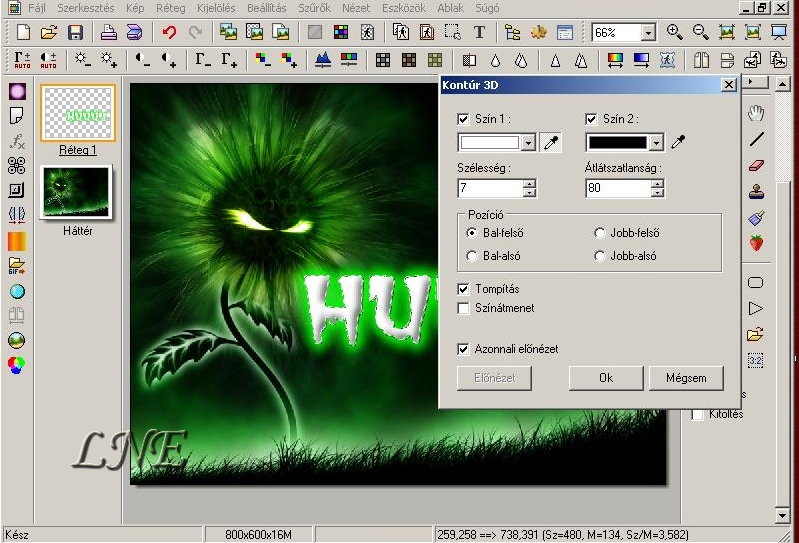The width and height of the screenshot is (799, 543).
Task: Toggle the Kitöltés checkbox behind the dialog
Action: 698,415
